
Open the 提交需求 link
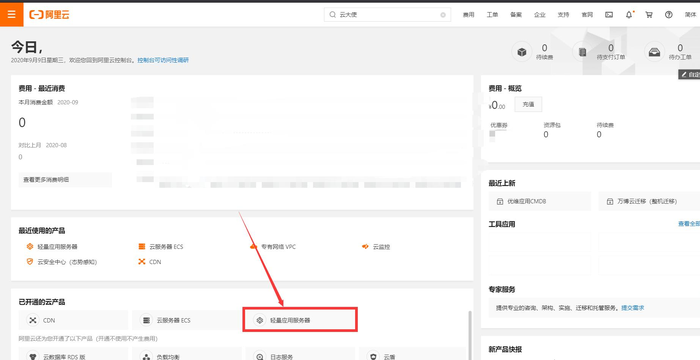(x=633, y=308)
